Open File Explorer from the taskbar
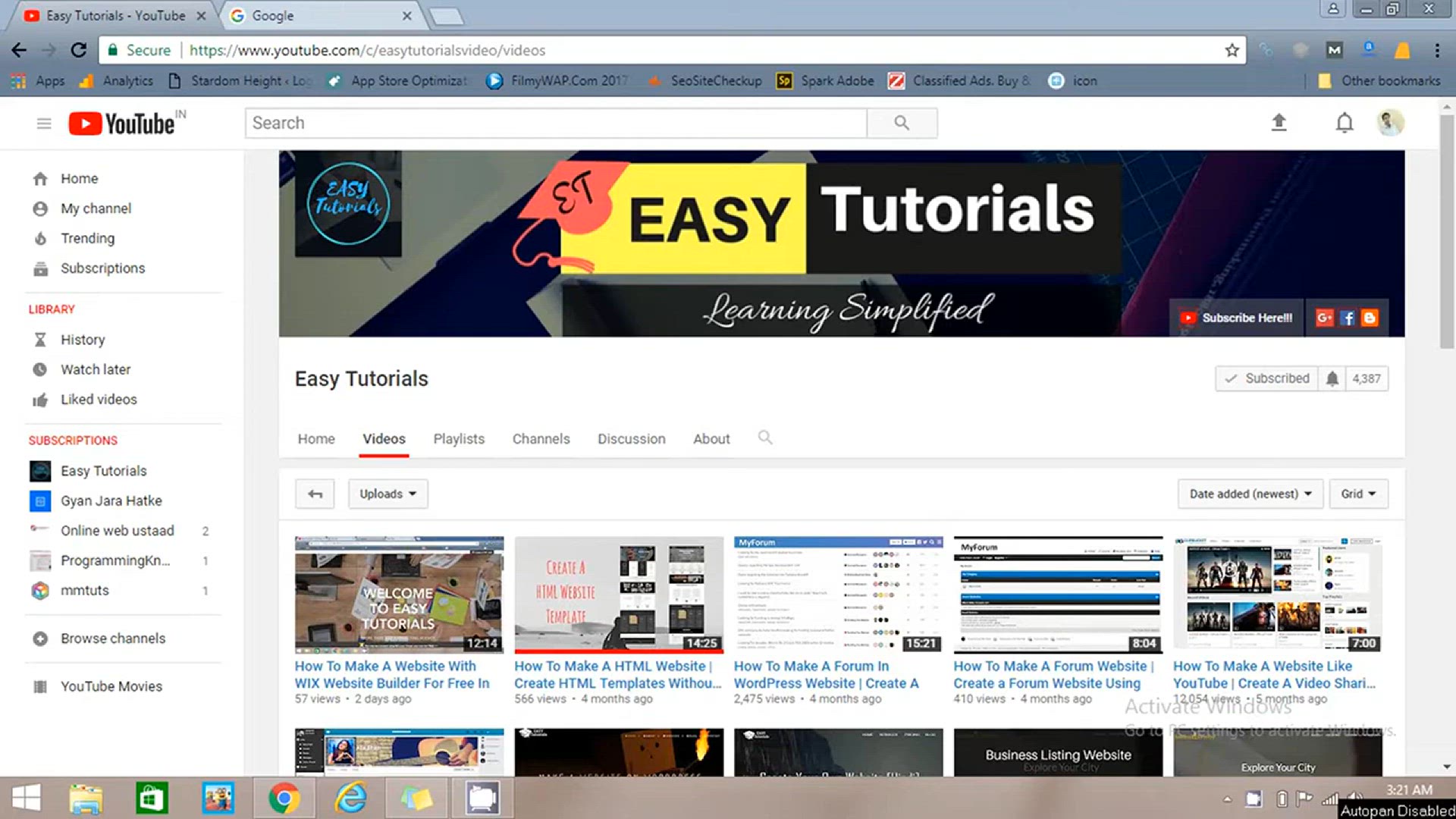1456x819 pixels. [86, 798]
